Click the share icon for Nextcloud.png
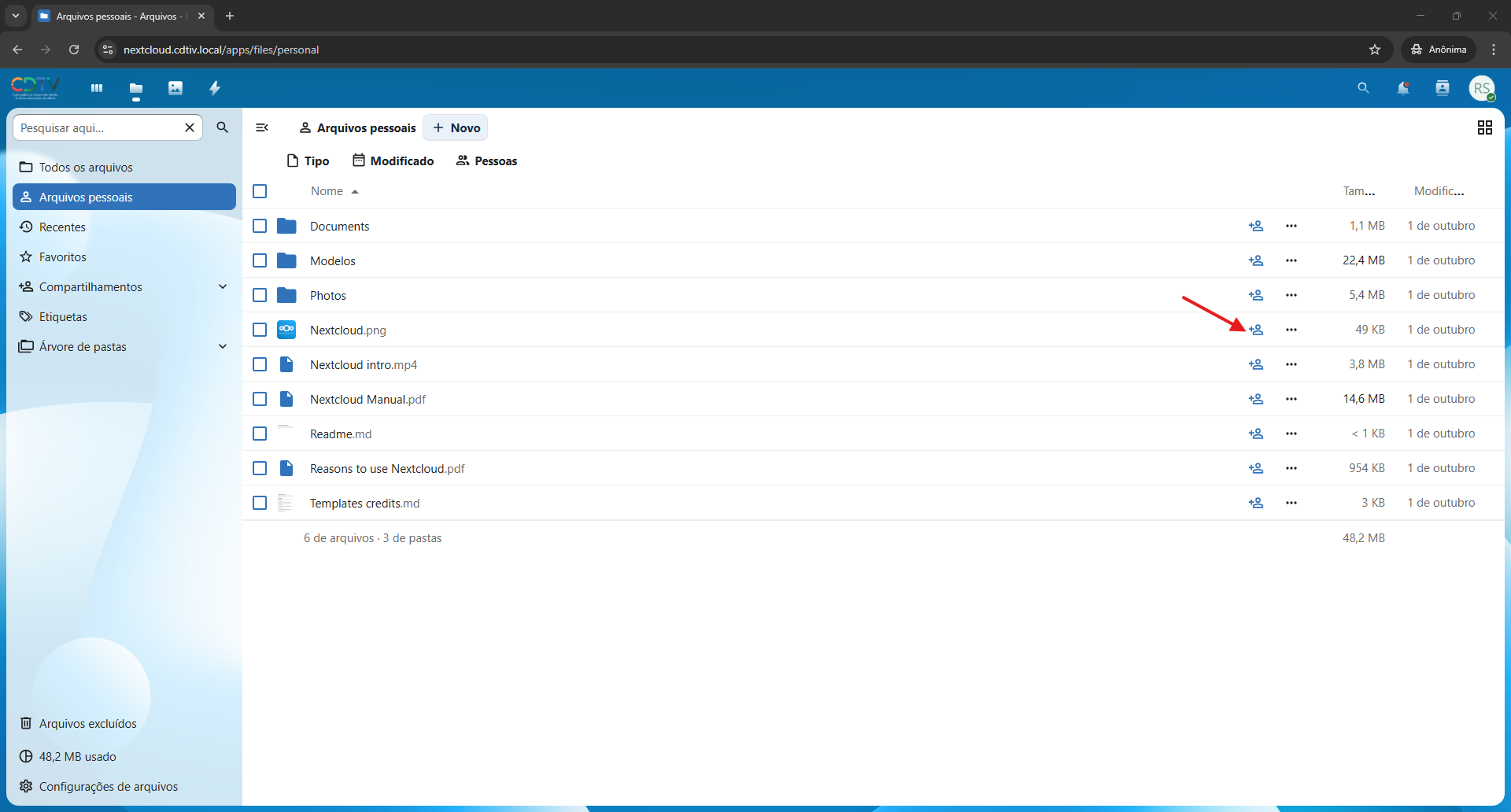 pyautogui.click(x=1256, y=330)
